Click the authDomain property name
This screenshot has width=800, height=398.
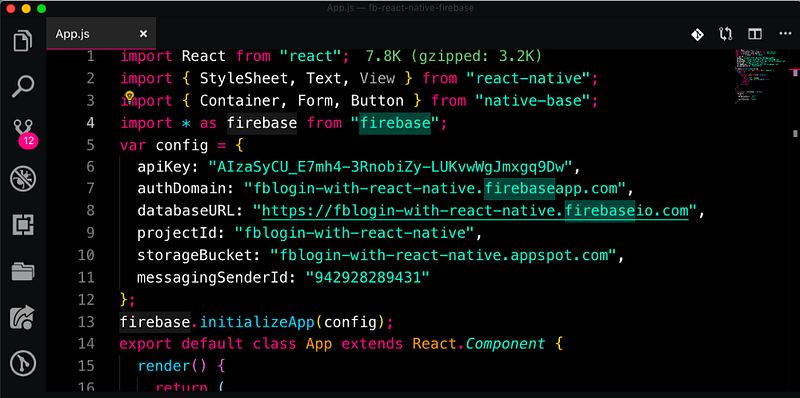tap(182, 188)
